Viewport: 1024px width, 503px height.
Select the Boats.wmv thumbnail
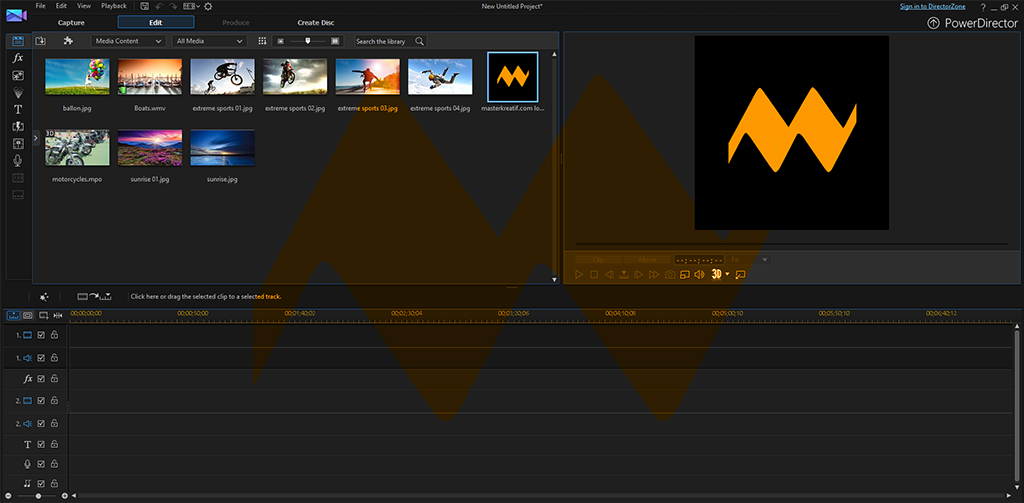150,77
